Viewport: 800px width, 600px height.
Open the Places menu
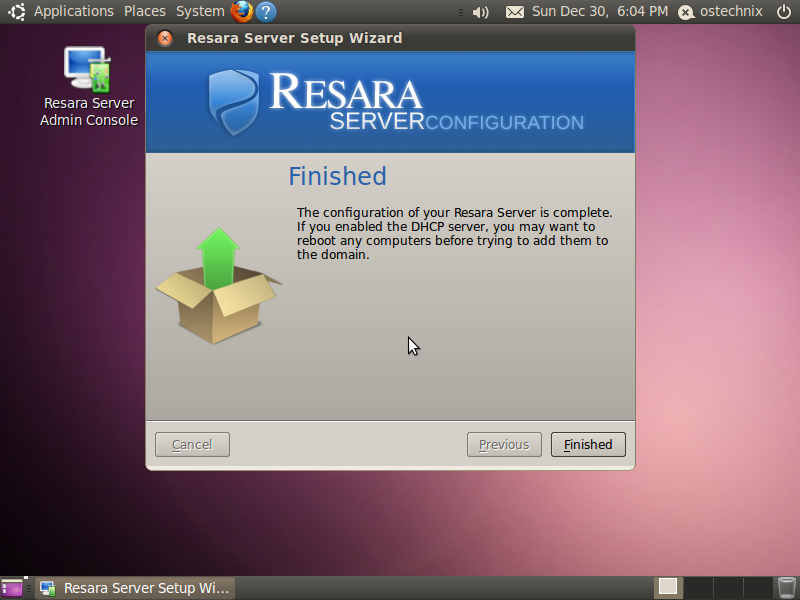[x=145, y=11]
